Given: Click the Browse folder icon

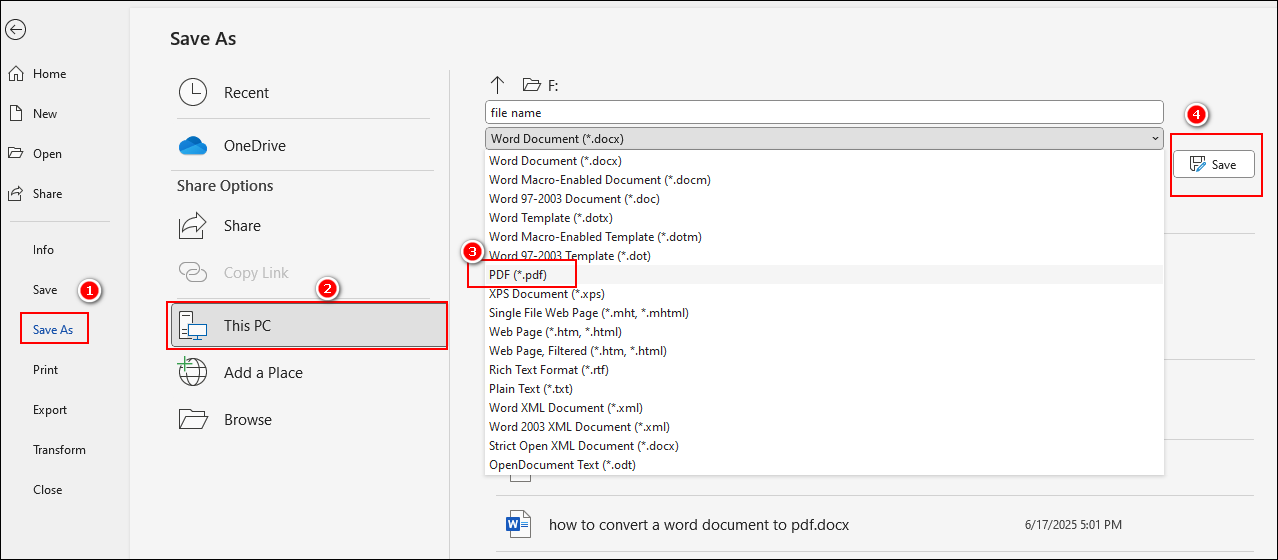Looking at the screenshot, I should [192, 419].
